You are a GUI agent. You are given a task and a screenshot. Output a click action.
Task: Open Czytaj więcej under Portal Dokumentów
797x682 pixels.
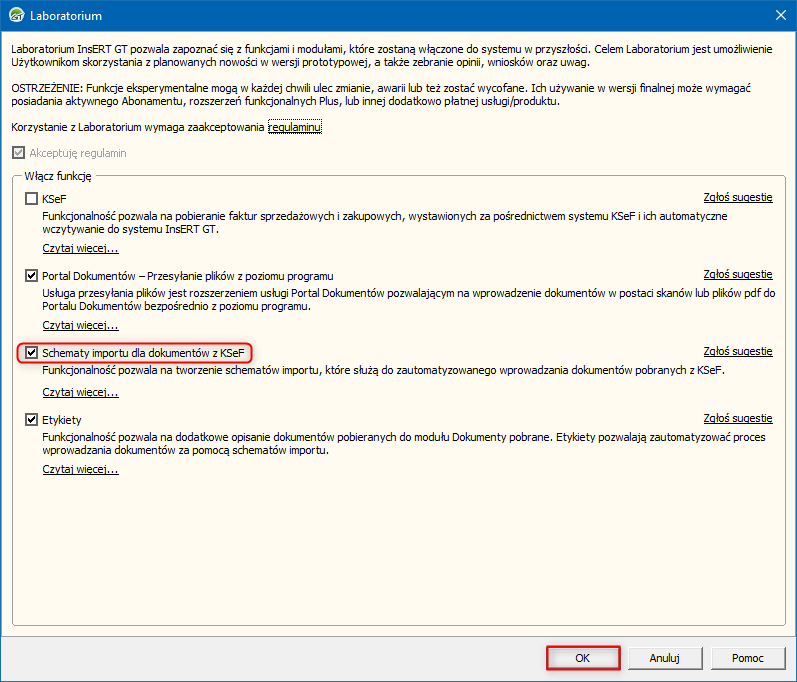point(80,325)
